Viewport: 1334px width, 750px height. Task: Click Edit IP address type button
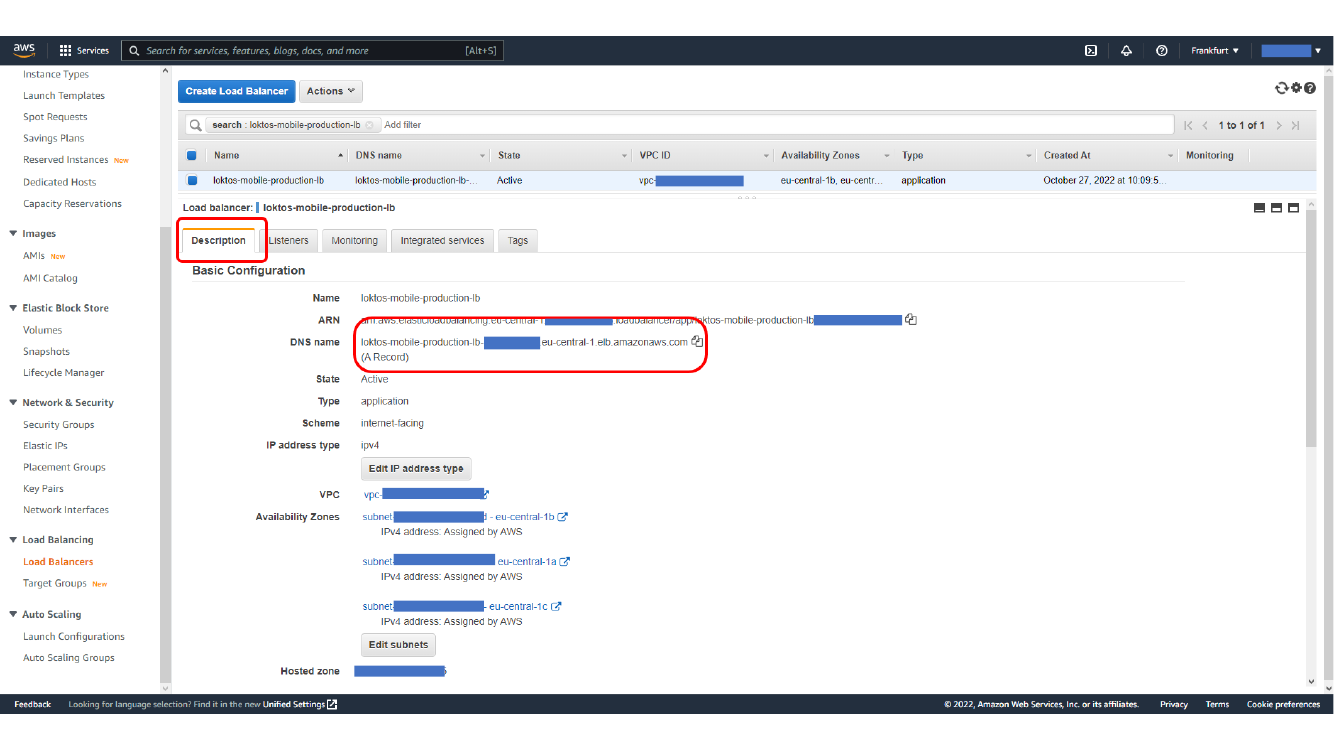[416, 469]
